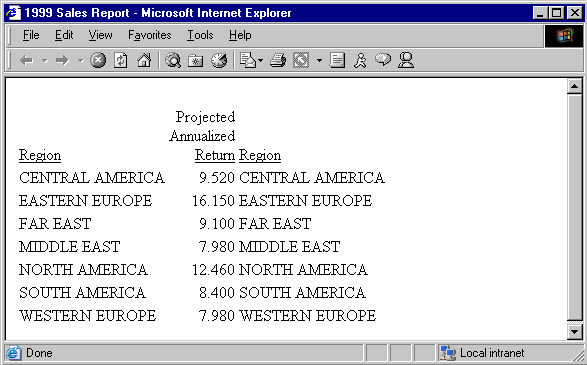
Task: Expand the Forward button history dropdown
Action: pos(80,60)
